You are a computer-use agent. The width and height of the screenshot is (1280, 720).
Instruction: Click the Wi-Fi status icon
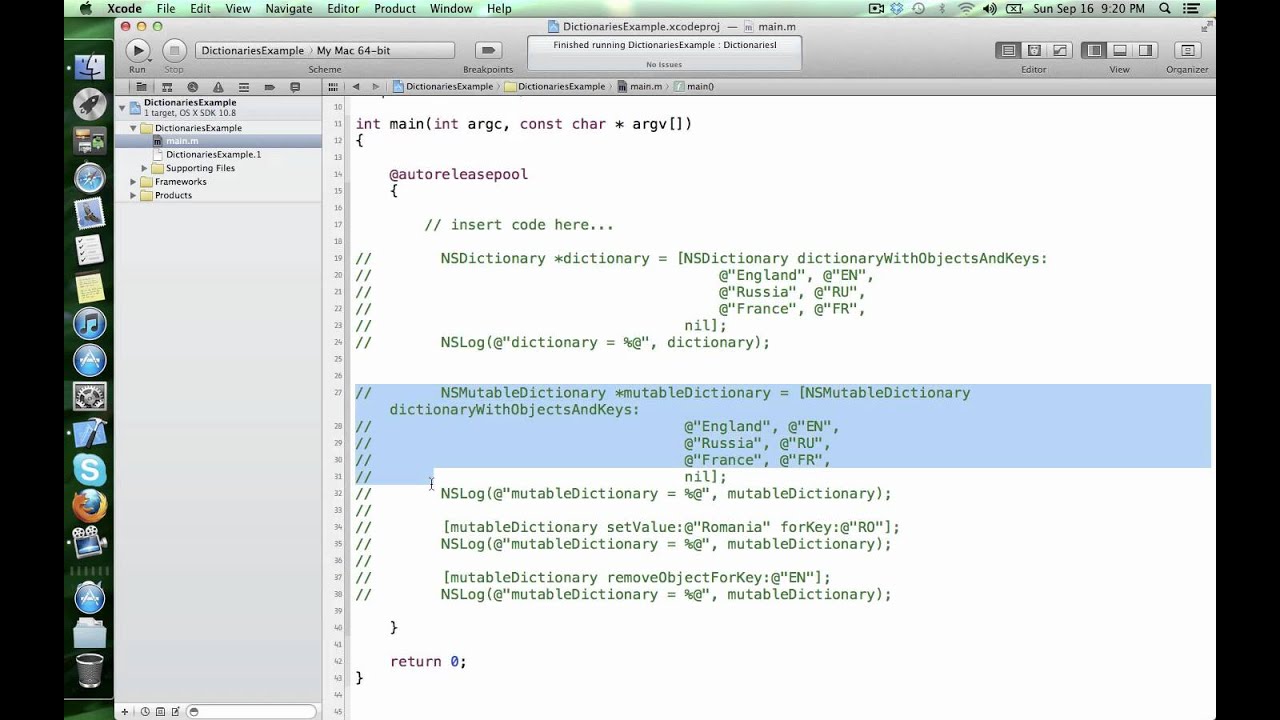[965, 9]
